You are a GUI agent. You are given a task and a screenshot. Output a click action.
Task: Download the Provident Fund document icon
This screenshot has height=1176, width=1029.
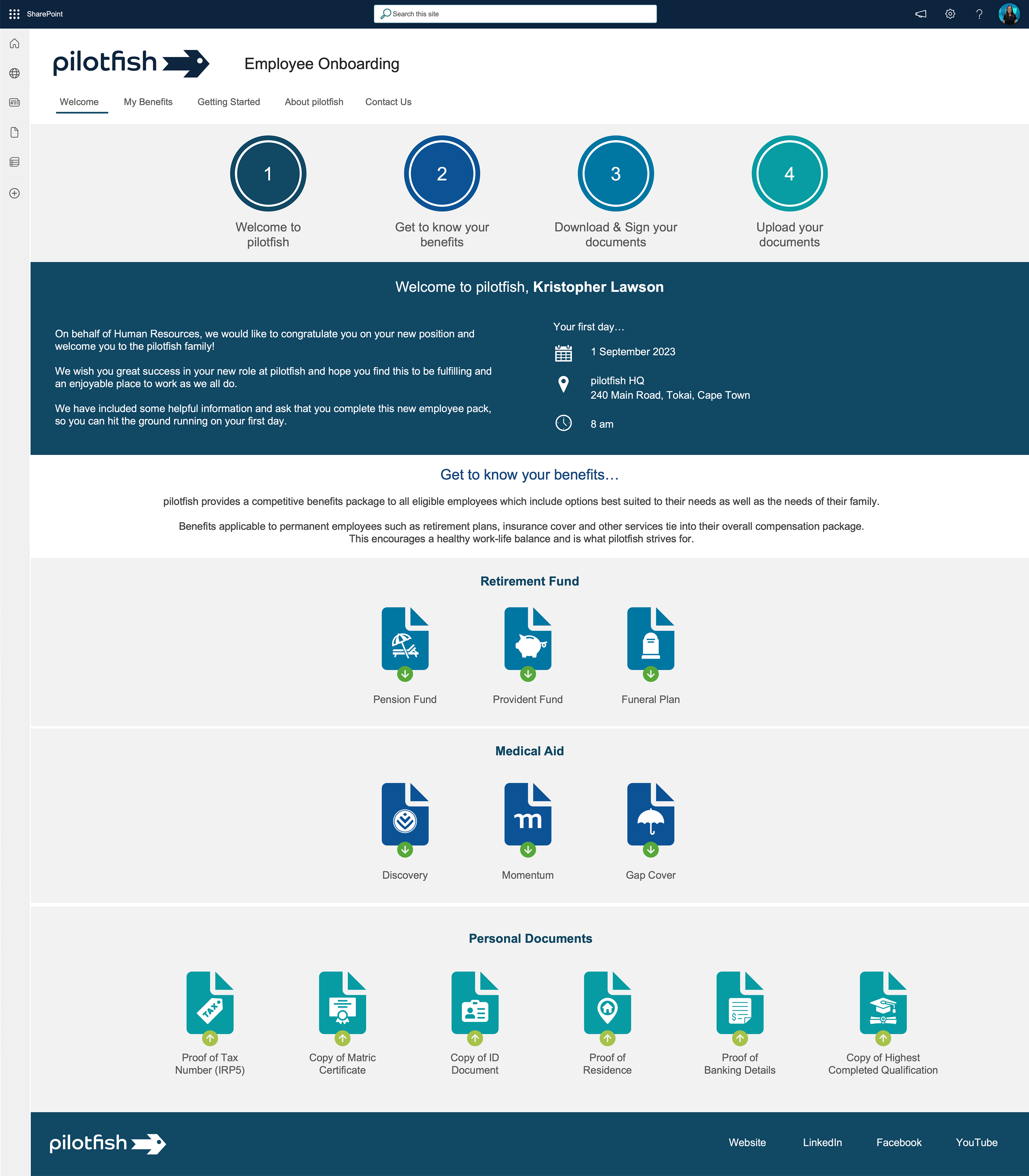tap(528, 645)
